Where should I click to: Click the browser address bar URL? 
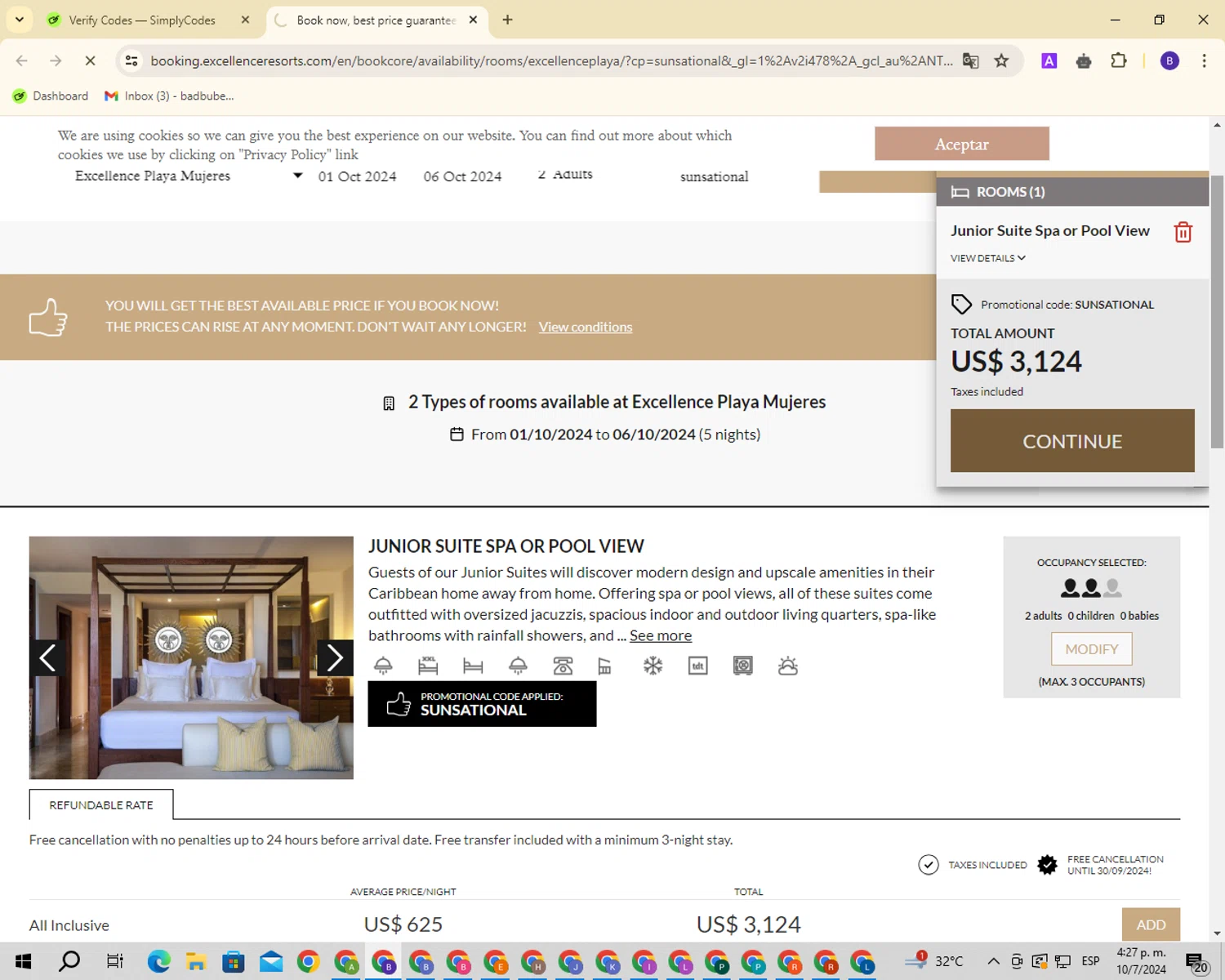551,60
